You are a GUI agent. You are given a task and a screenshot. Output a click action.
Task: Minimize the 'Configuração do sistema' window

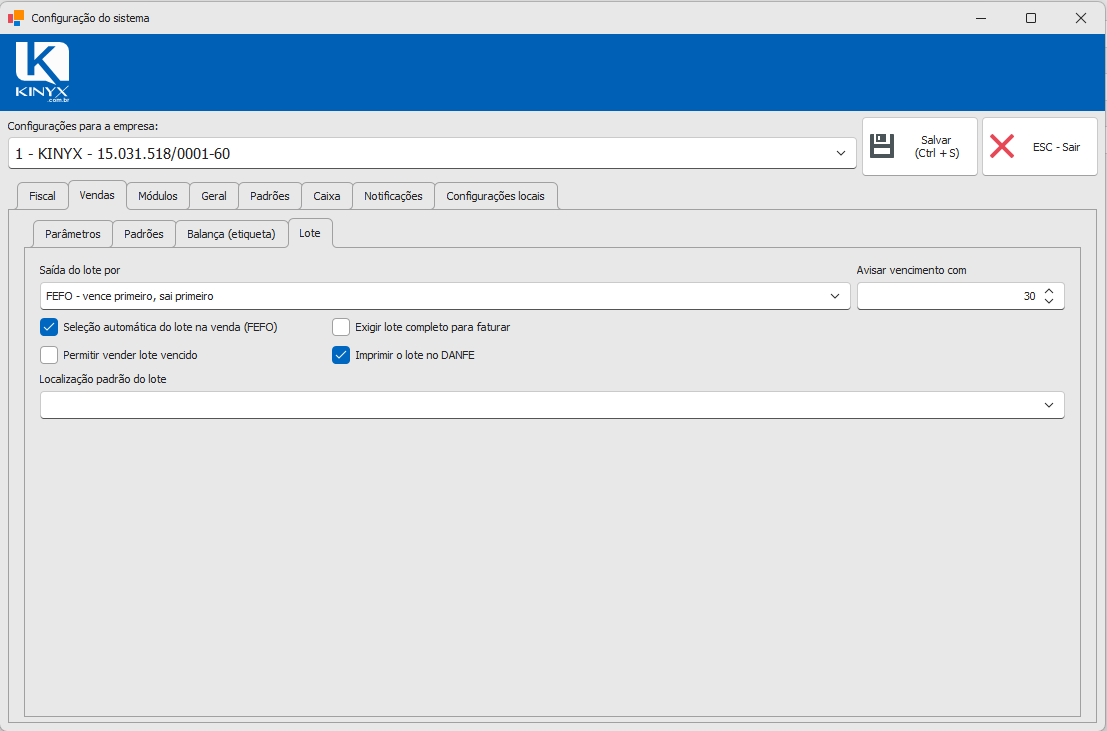(x=981, y=18)
